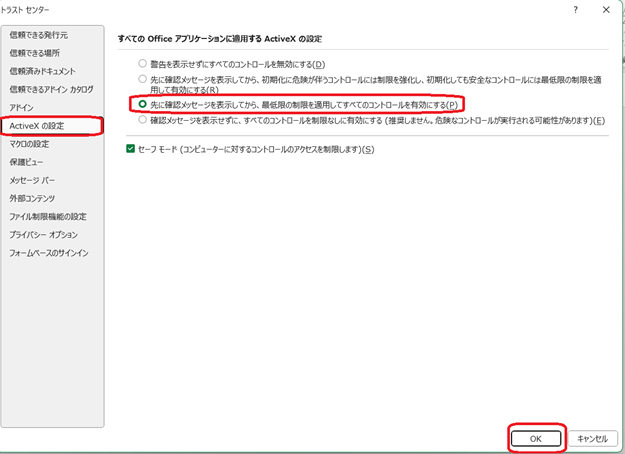This screenshot has width=625, height=454.
Task: Open マクロの設定 page
Action: (29, 144)
